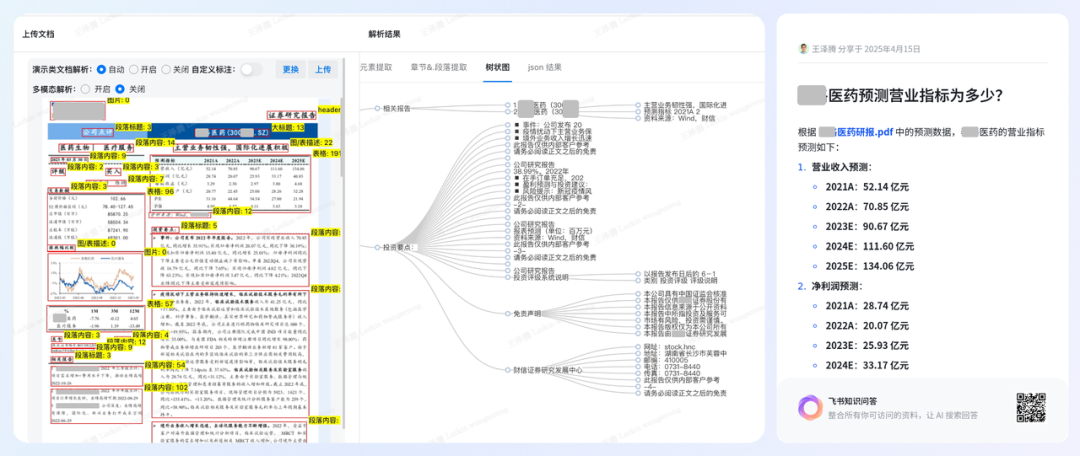1080x456 pixels.
Task: Click the 38.99%, 2022年 tree node
Action: click(541, 171)
